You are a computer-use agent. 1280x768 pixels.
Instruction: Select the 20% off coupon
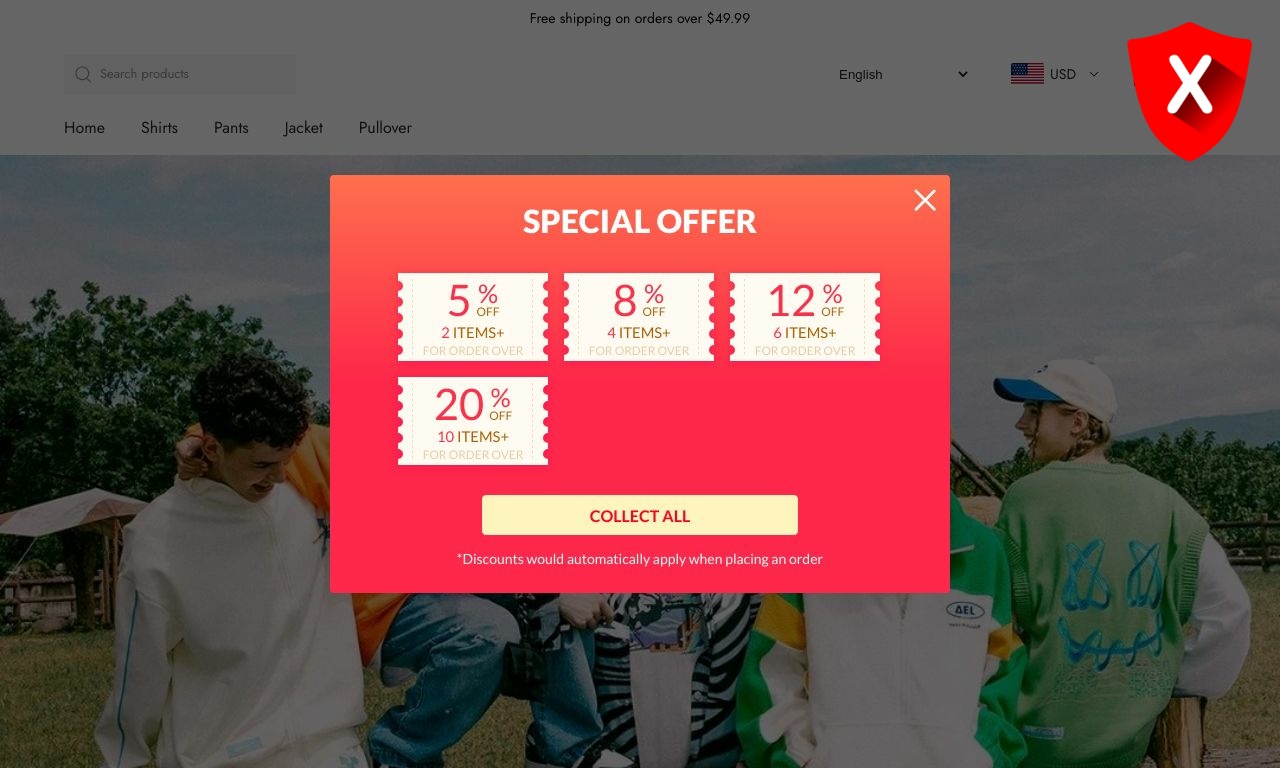pyautogui.click(x=473, y=421)
